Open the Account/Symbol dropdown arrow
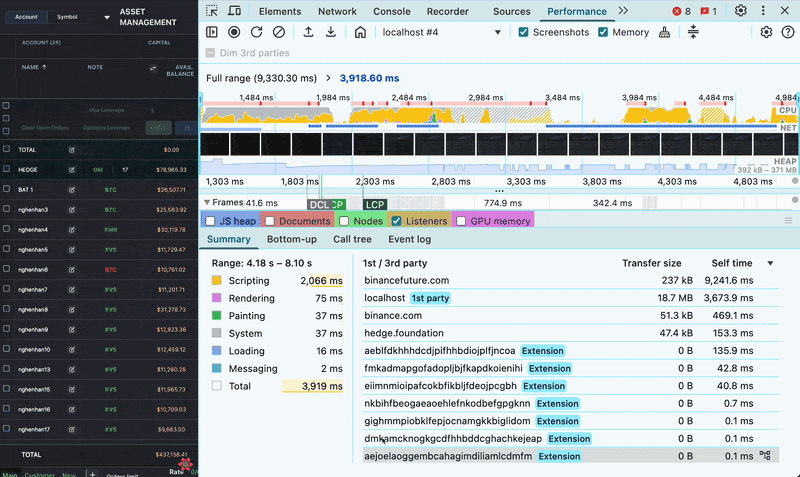This screenshot has width=800, height=477. [107, 17]
